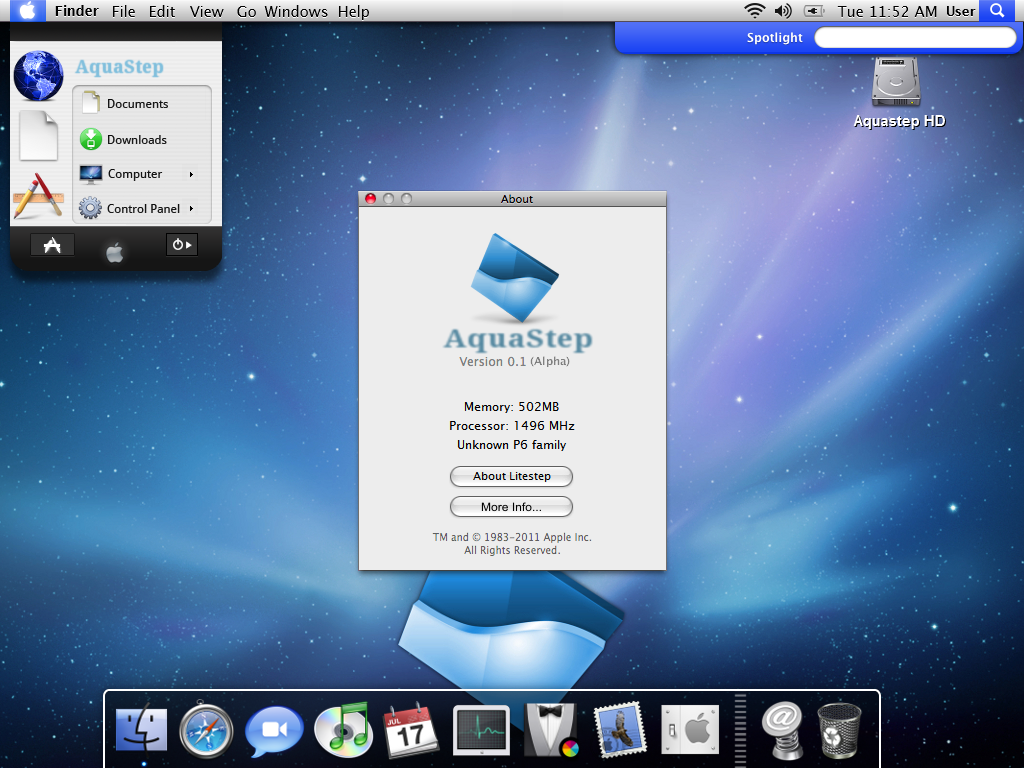Open the User account menu

point(961,11)
